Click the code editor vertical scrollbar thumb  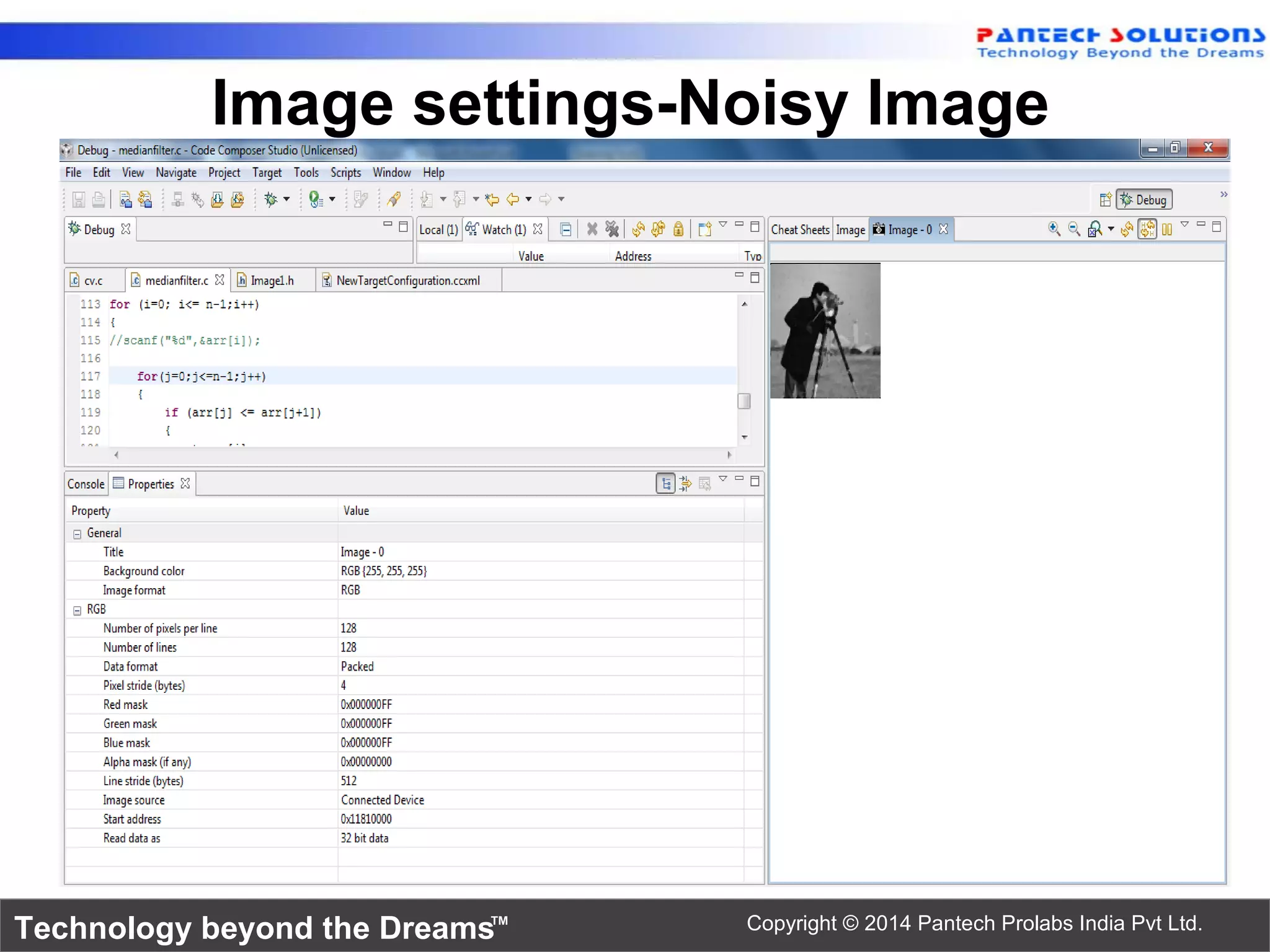[x=744, y=401]
